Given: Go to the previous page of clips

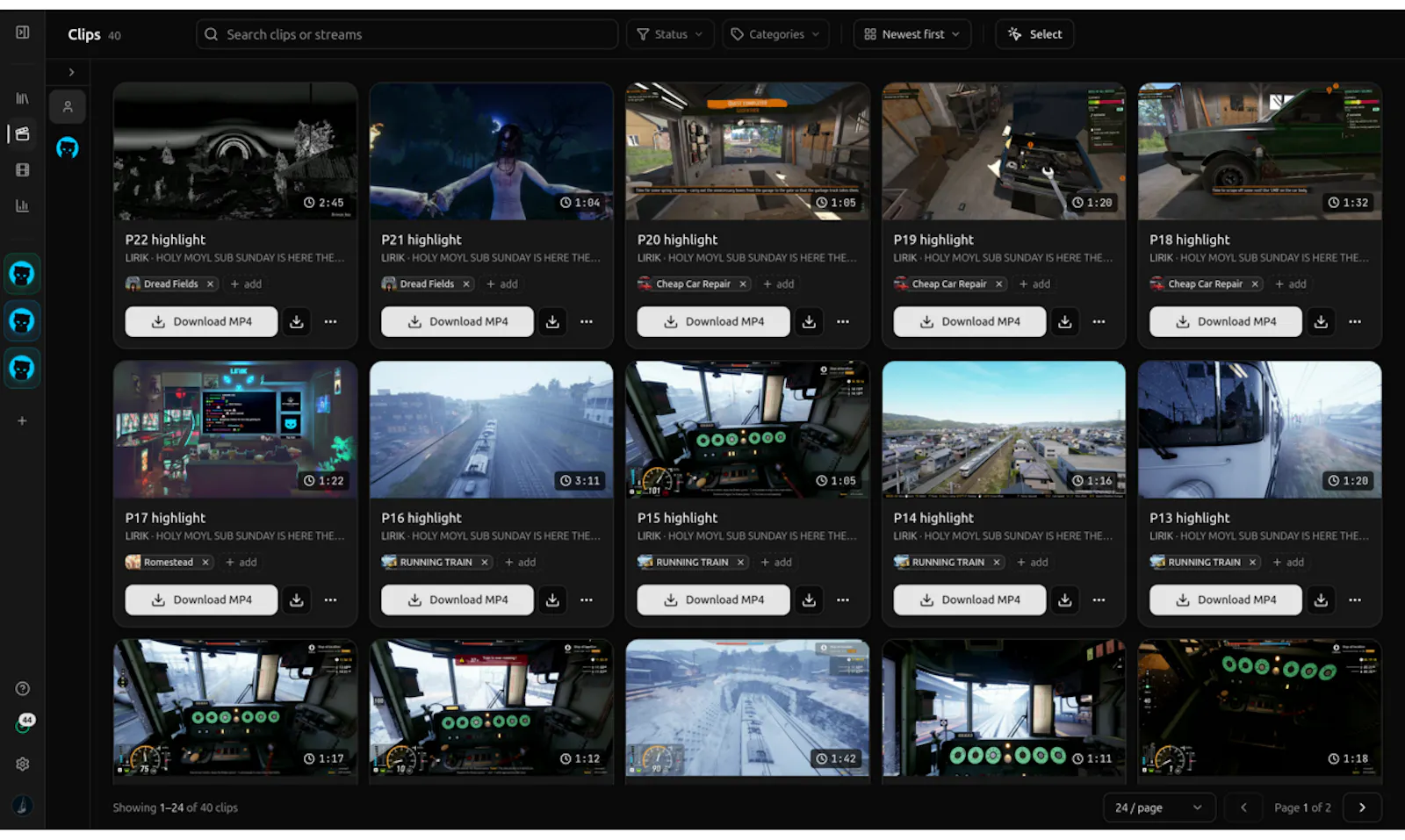Looking at the screenshot, I should pos(1243,808).
